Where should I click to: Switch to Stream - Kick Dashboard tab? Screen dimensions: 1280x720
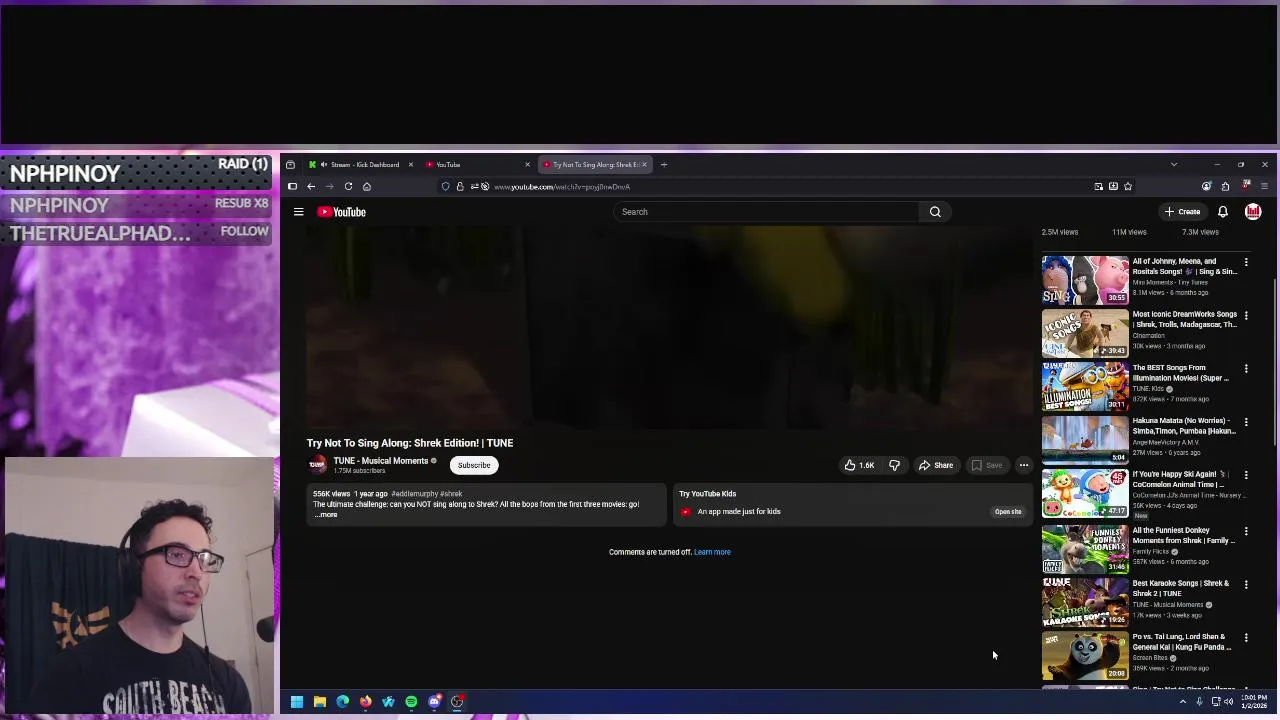(360, 165)
